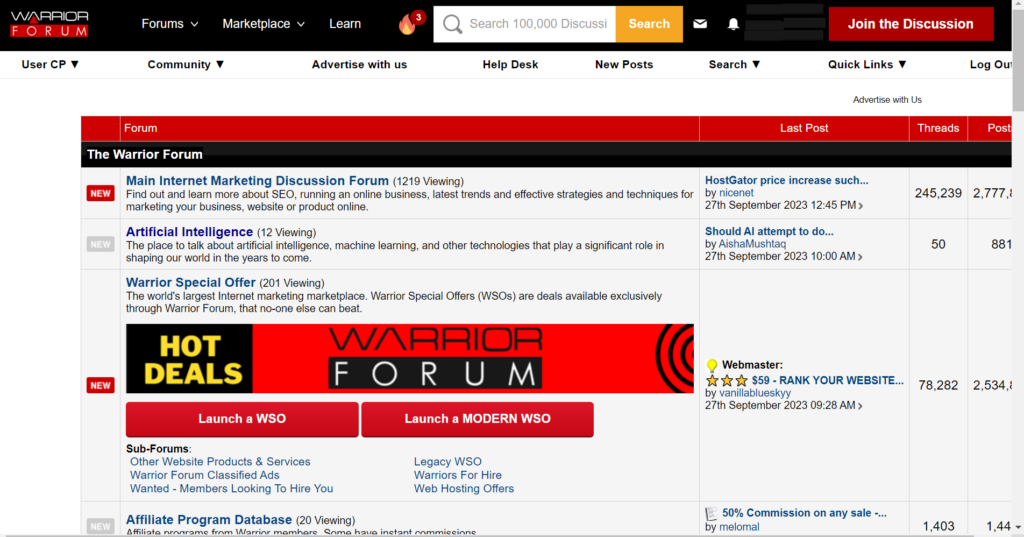Image resolution: width=1024 pixels, height=537 pixels.
Task: Open Should AI attempt to do thread link
Action: tap(769, 231)
